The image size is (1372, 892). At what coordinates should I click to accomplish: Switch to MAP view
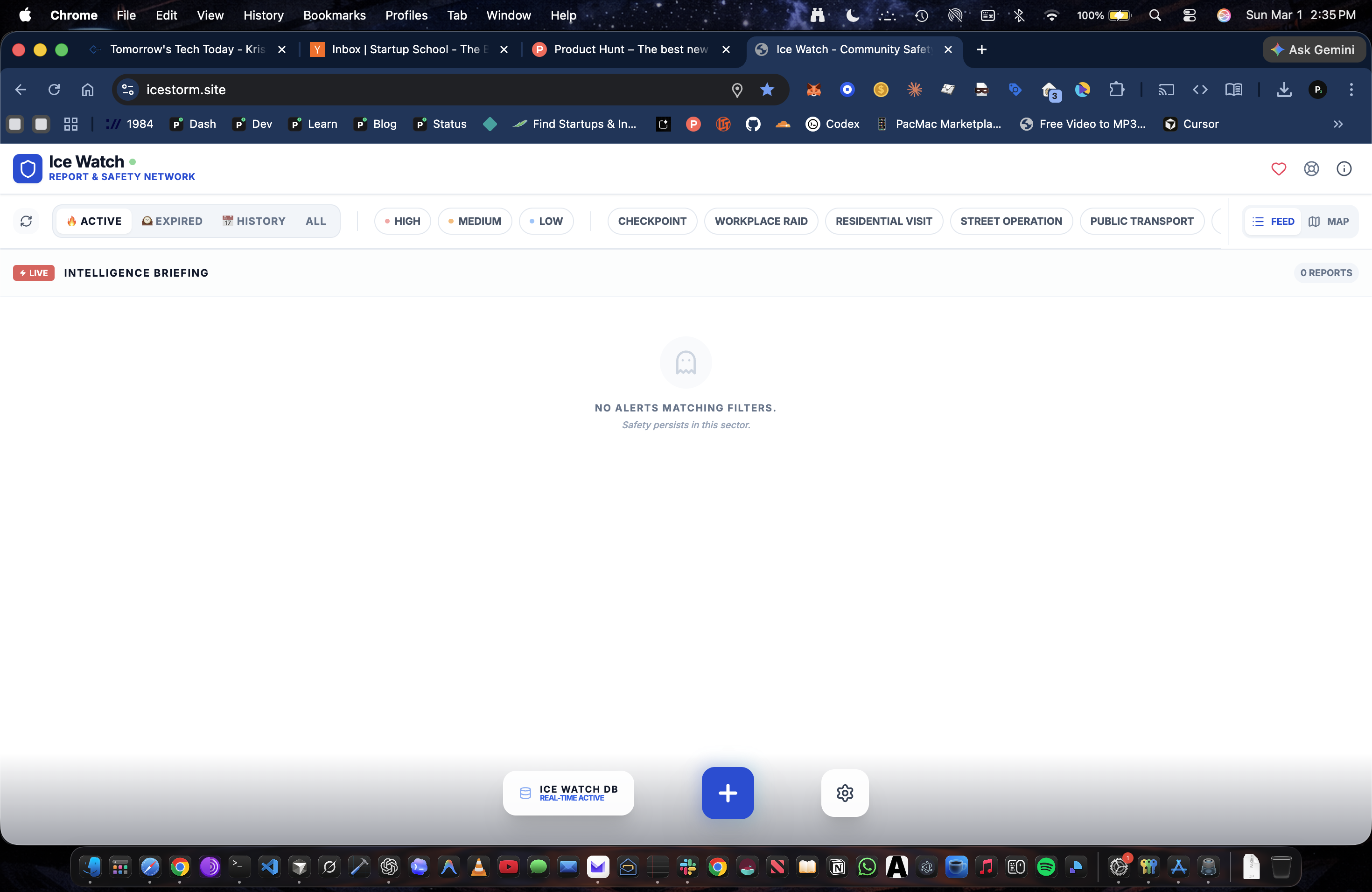[1329, 221]
